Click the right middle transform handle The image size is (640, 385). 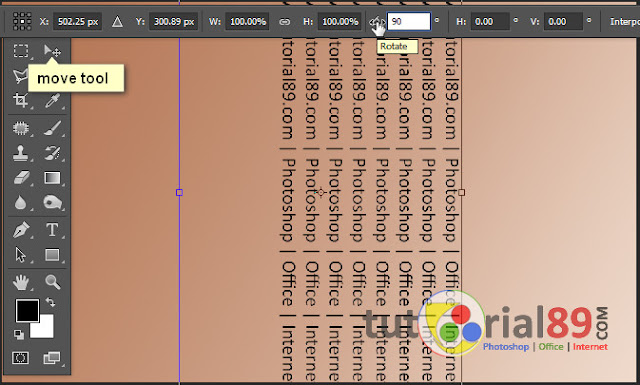[462, 192]
